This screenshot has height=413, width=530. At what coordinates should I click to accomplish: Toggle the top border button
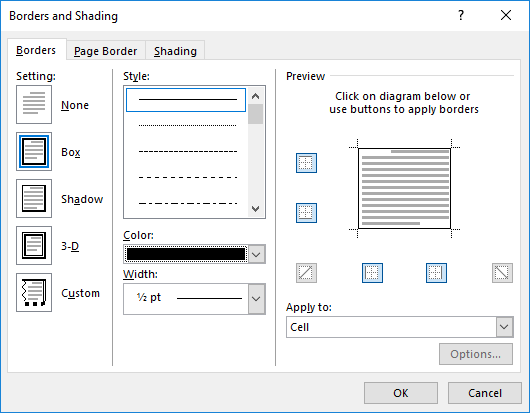tap(306, 163)
